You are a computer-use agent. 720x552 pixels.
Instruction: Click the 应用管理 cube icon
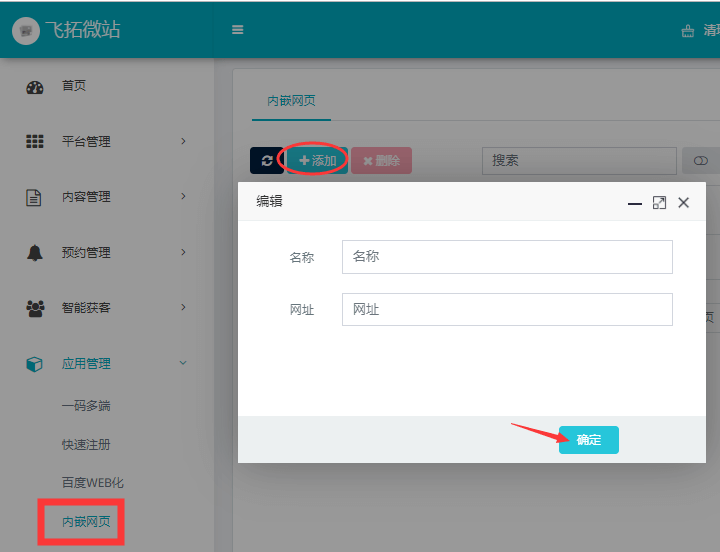(34, 364)
